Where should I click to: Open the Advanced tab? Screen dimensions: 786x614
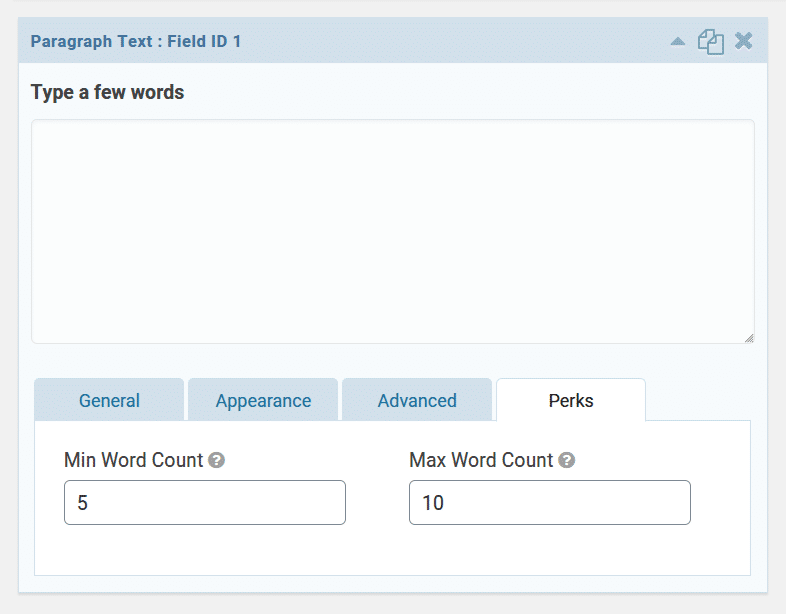[417, 400]
